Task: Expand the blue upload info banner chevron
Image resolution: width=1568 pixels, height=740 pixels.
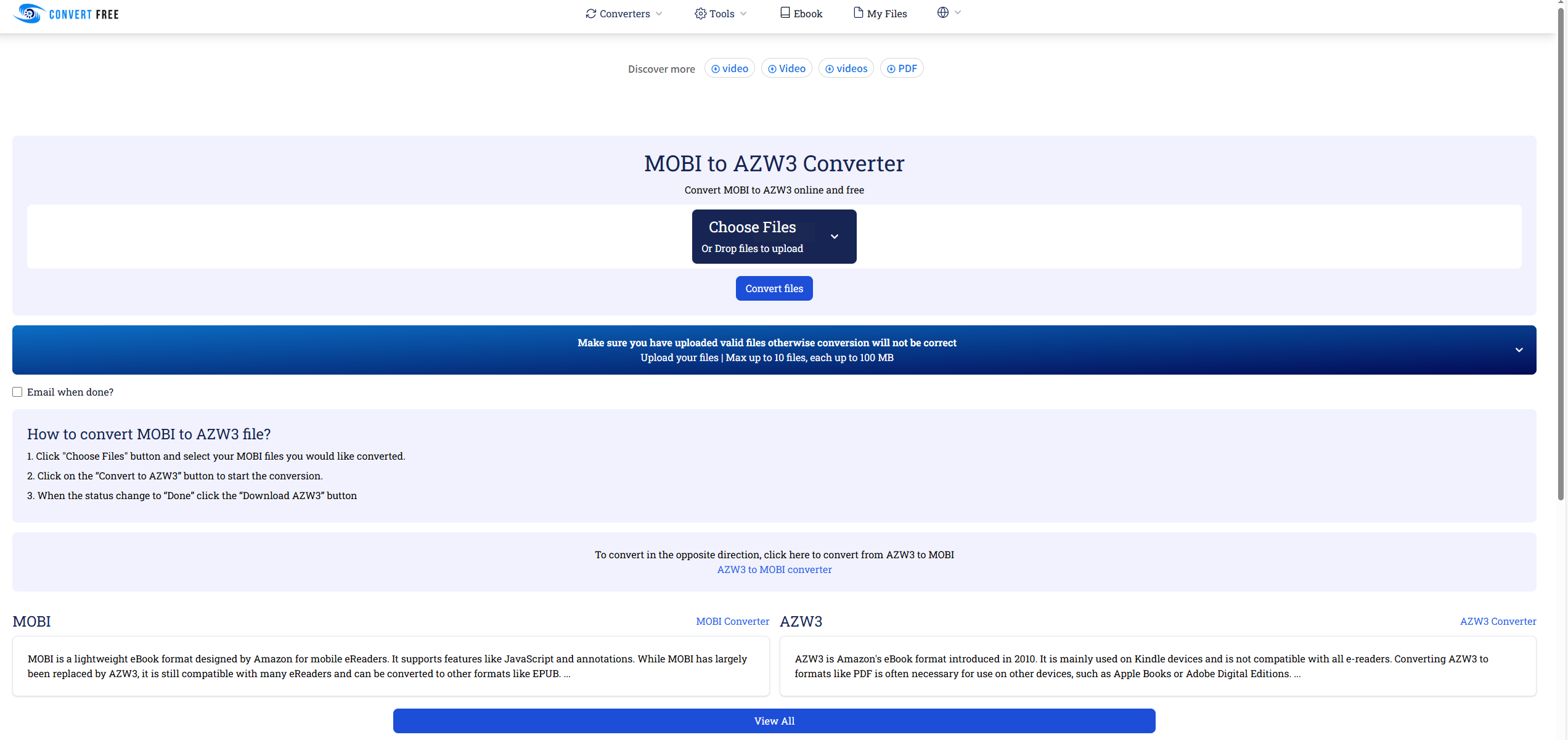Action: point(1519,350)
